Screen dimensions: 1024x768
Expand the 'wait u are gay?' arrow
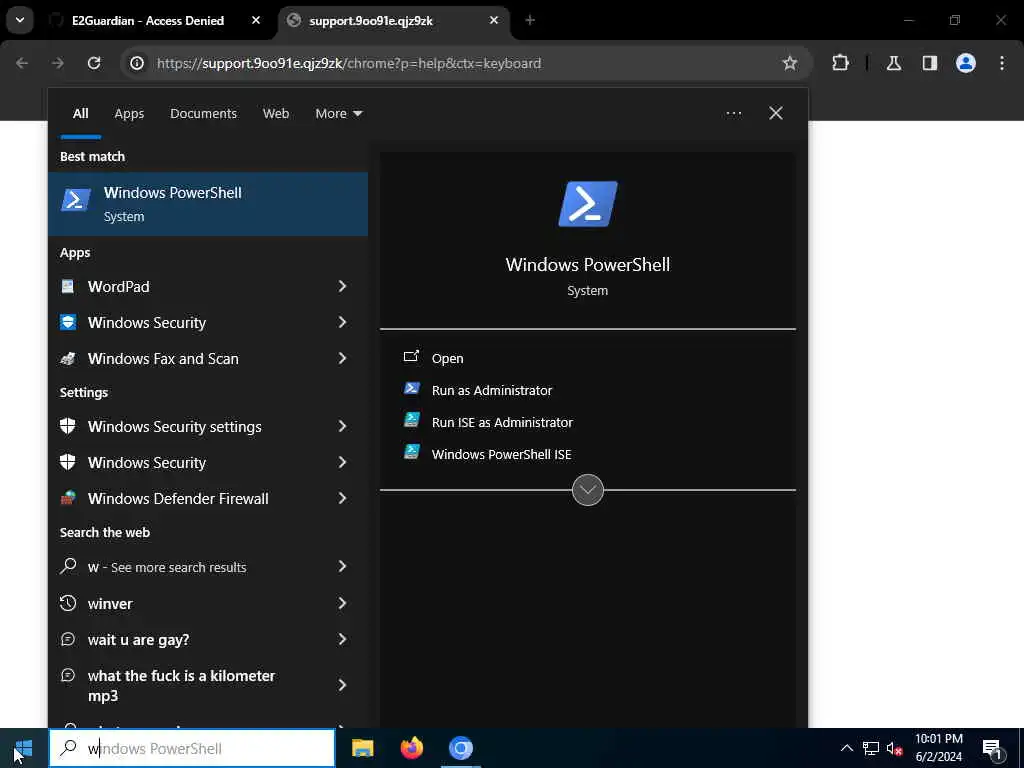click(342, 639)
